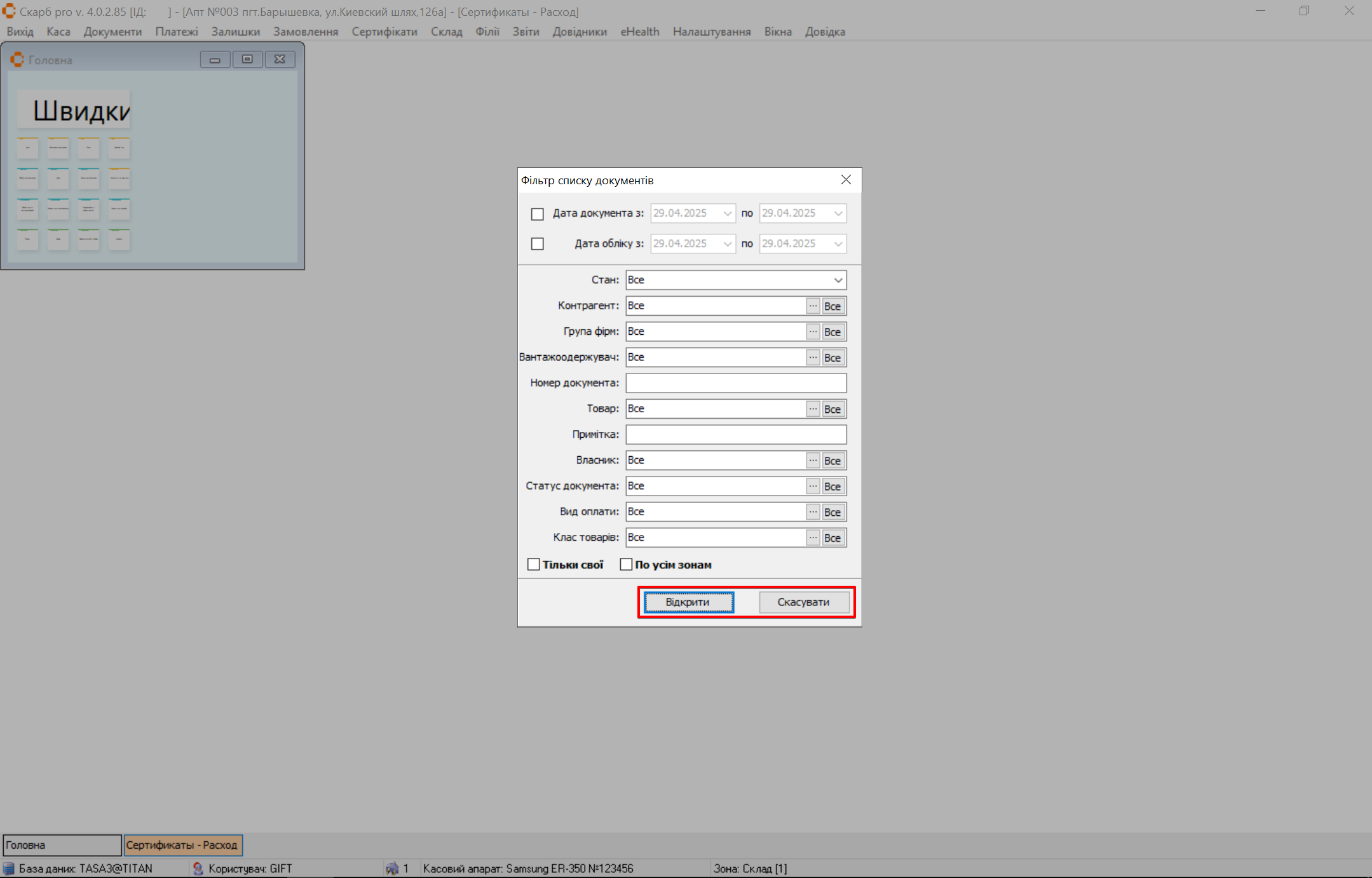This screenshot has height=878, width=1372.
Task: Click ellipsis button for Вид оплати field
Action: (813, 512)
